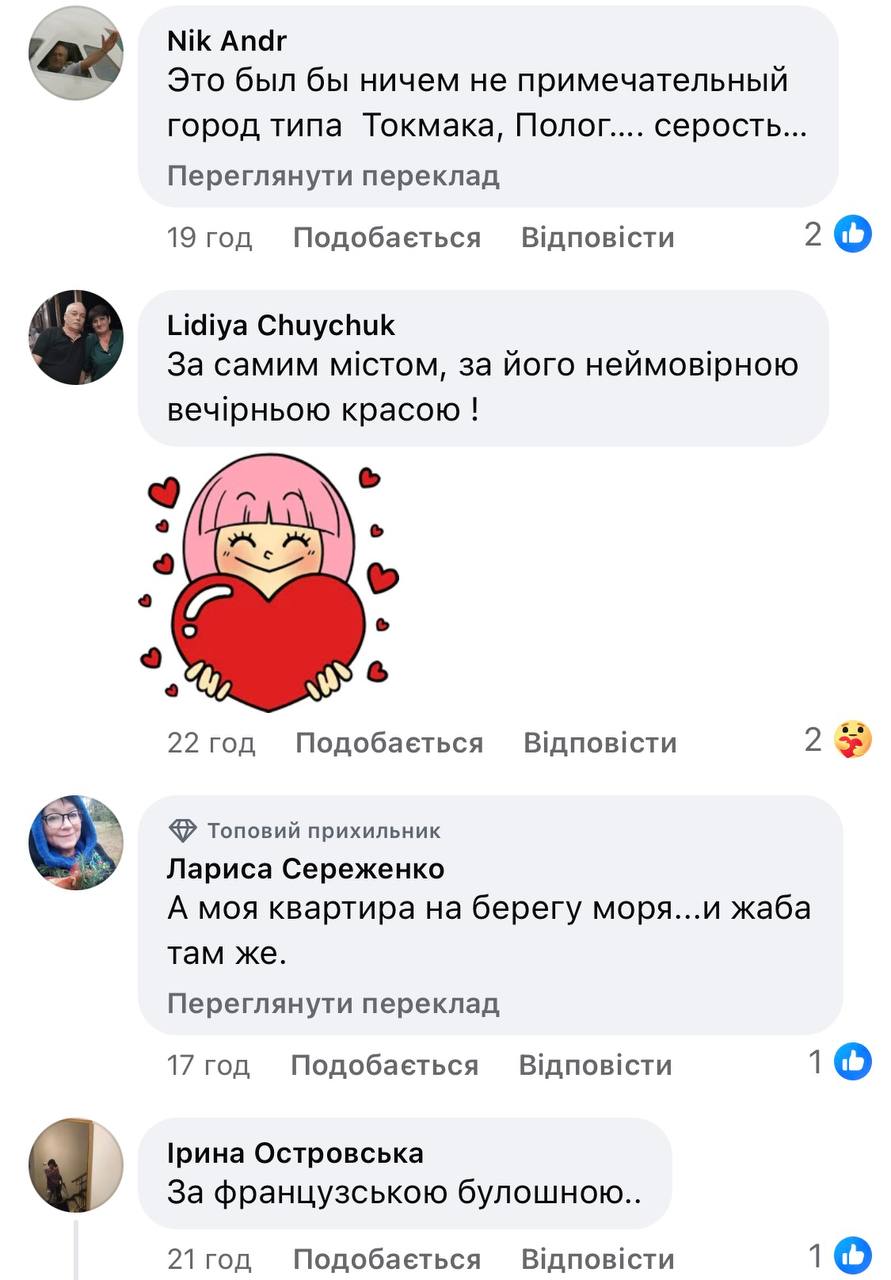Click the like reaction icon on Nik Andr's comment
Image resolution: width=891 pixels, height=1280 pixels.
tap(853, 234)
